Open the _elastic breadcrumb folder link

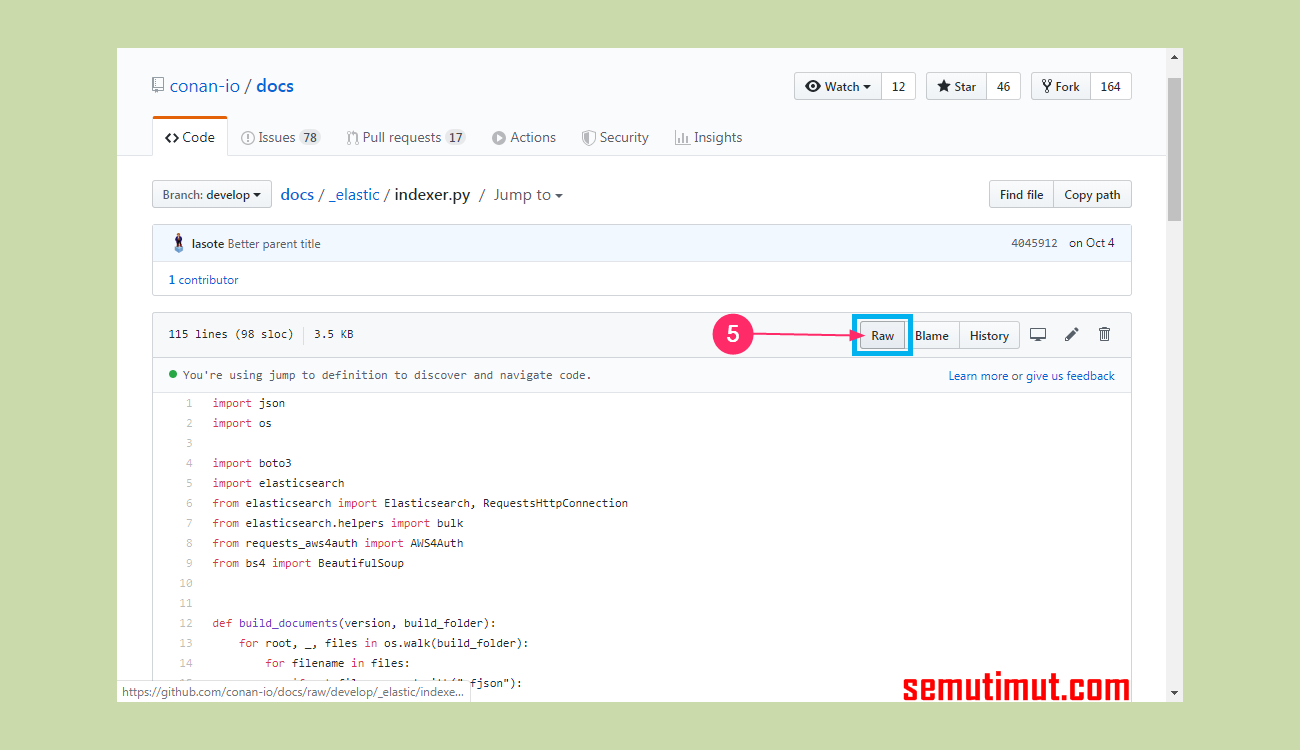coord(355,194)
